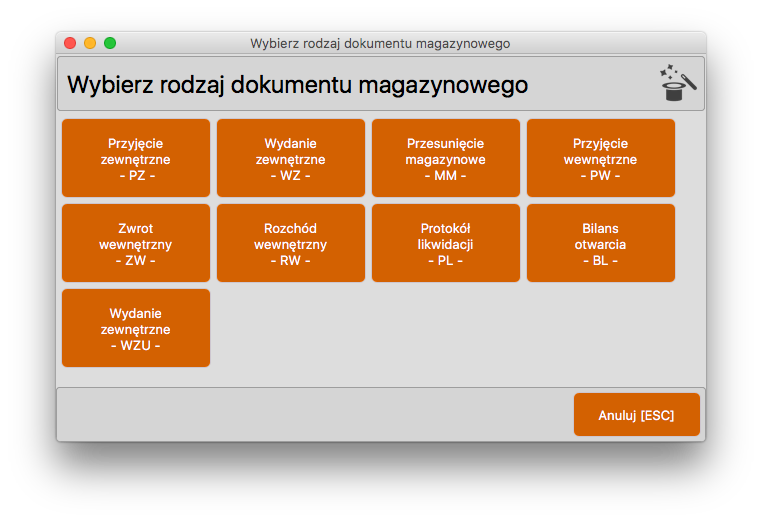Open Bilans otwarcia BL document

(601, 243)
